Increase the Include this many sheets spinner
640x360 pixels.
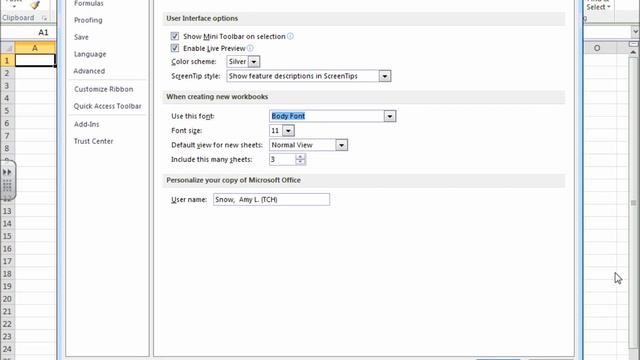[300, 156]
